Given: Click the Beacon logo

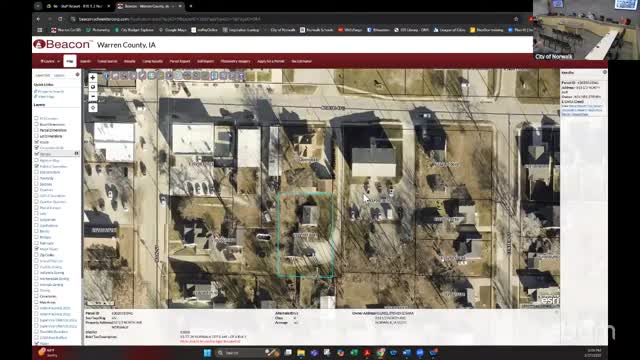Looking at the screenshot, I should coord(62,44).
